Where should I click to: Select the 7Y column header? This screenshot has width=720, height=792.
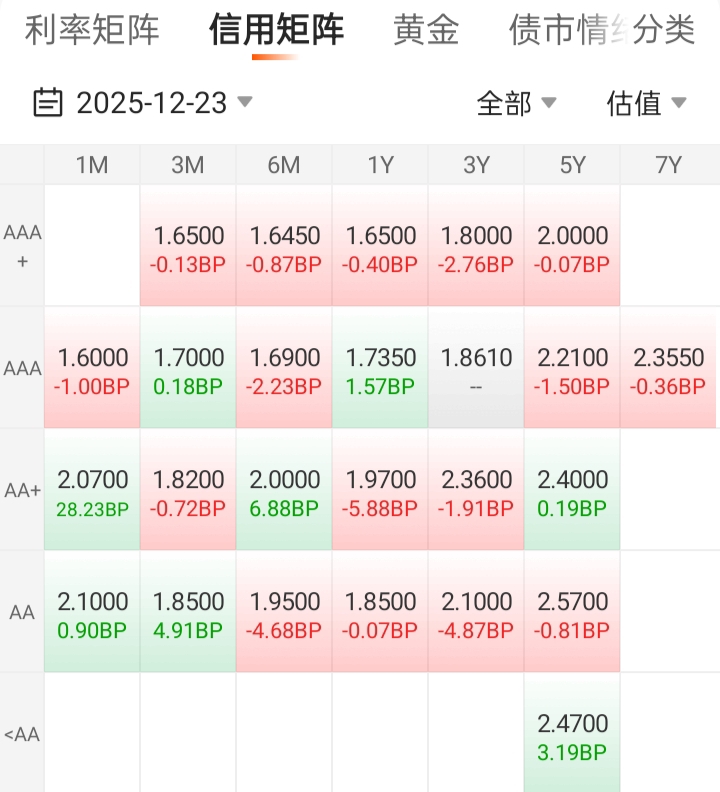[x=668, y=165]
